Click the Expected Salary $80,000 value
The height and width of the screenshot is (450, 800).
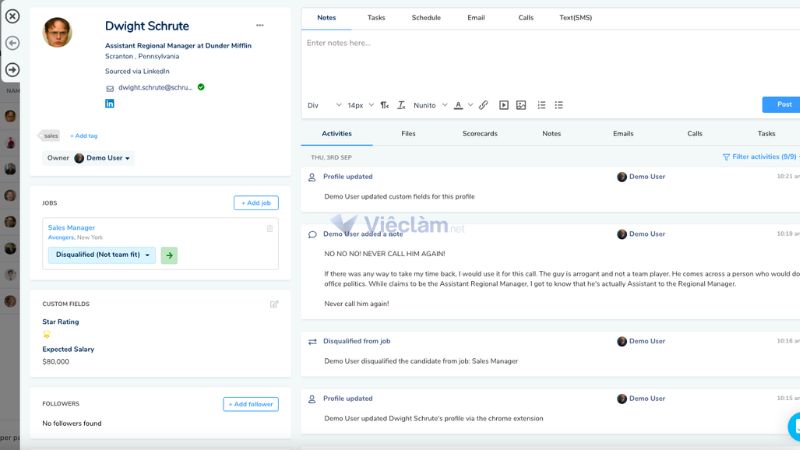(x=56, y=362)
